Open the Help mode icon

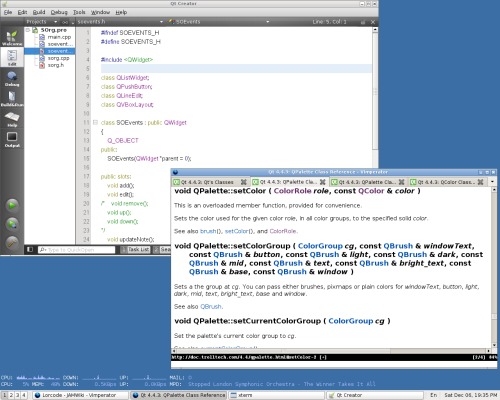click(12, 119)
